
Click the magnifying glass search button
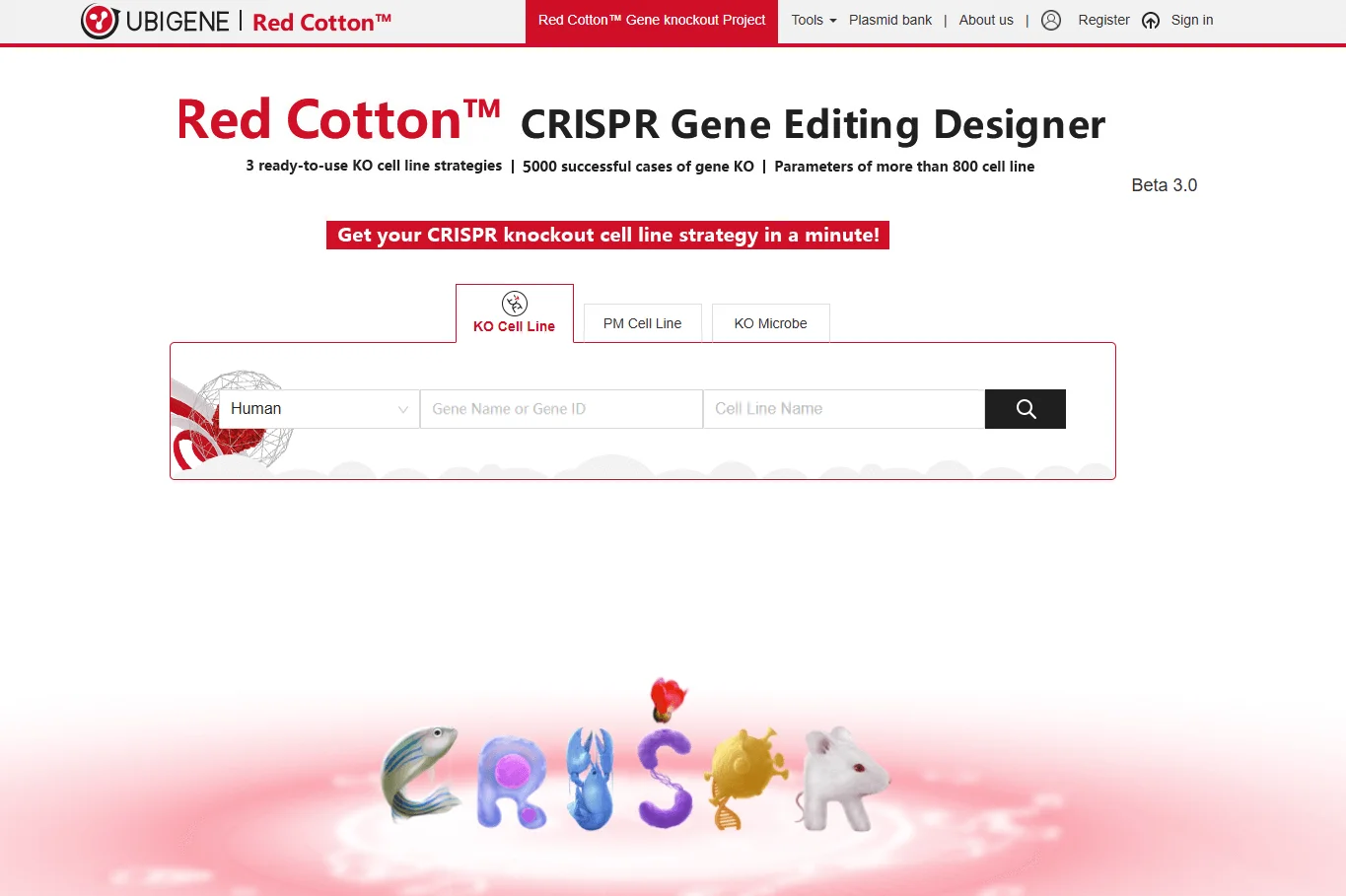[1026, 409]
